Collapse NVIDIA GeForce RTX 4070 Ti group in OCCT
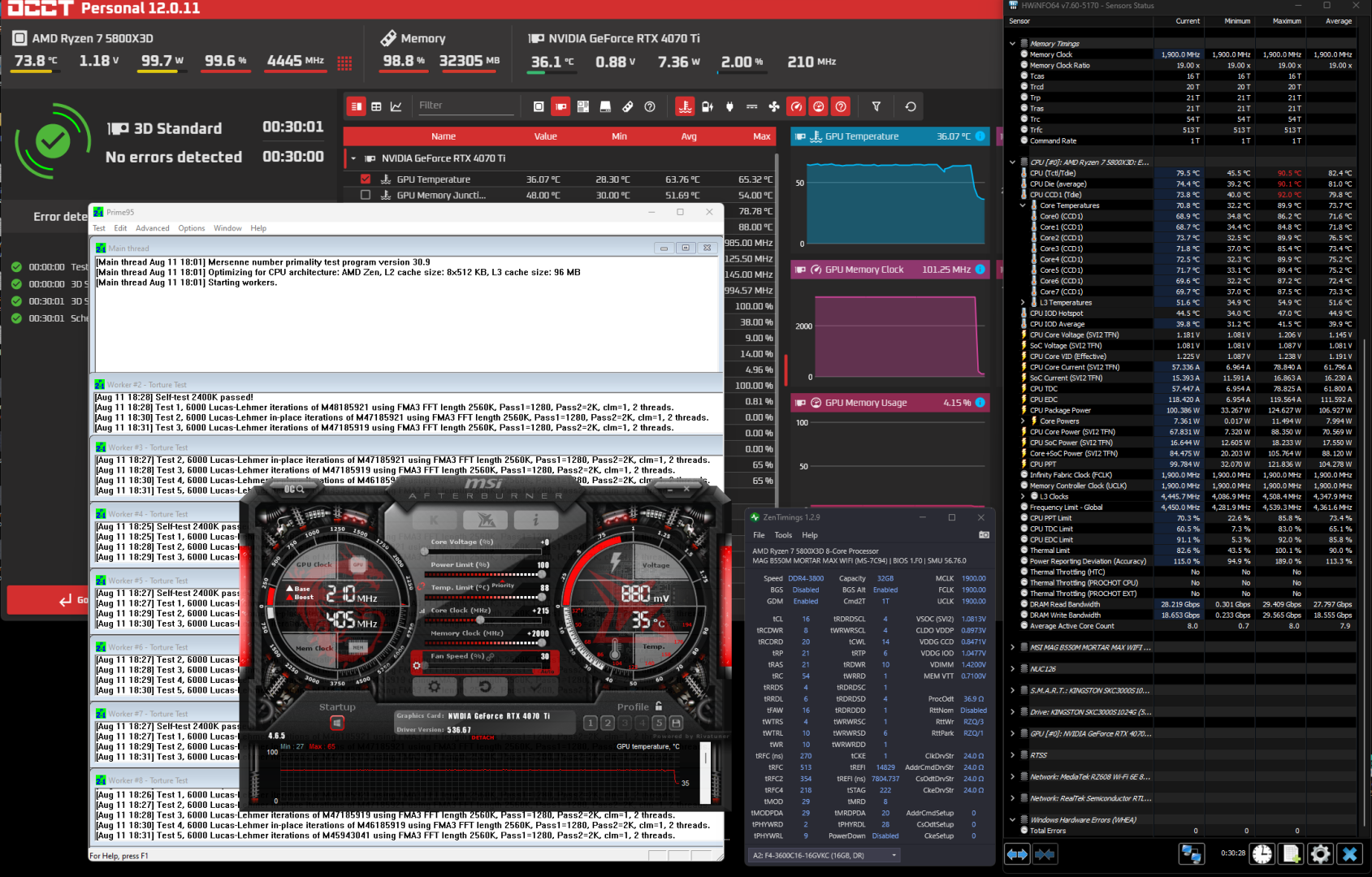The image size is (1372, 877). pos(353,158)
